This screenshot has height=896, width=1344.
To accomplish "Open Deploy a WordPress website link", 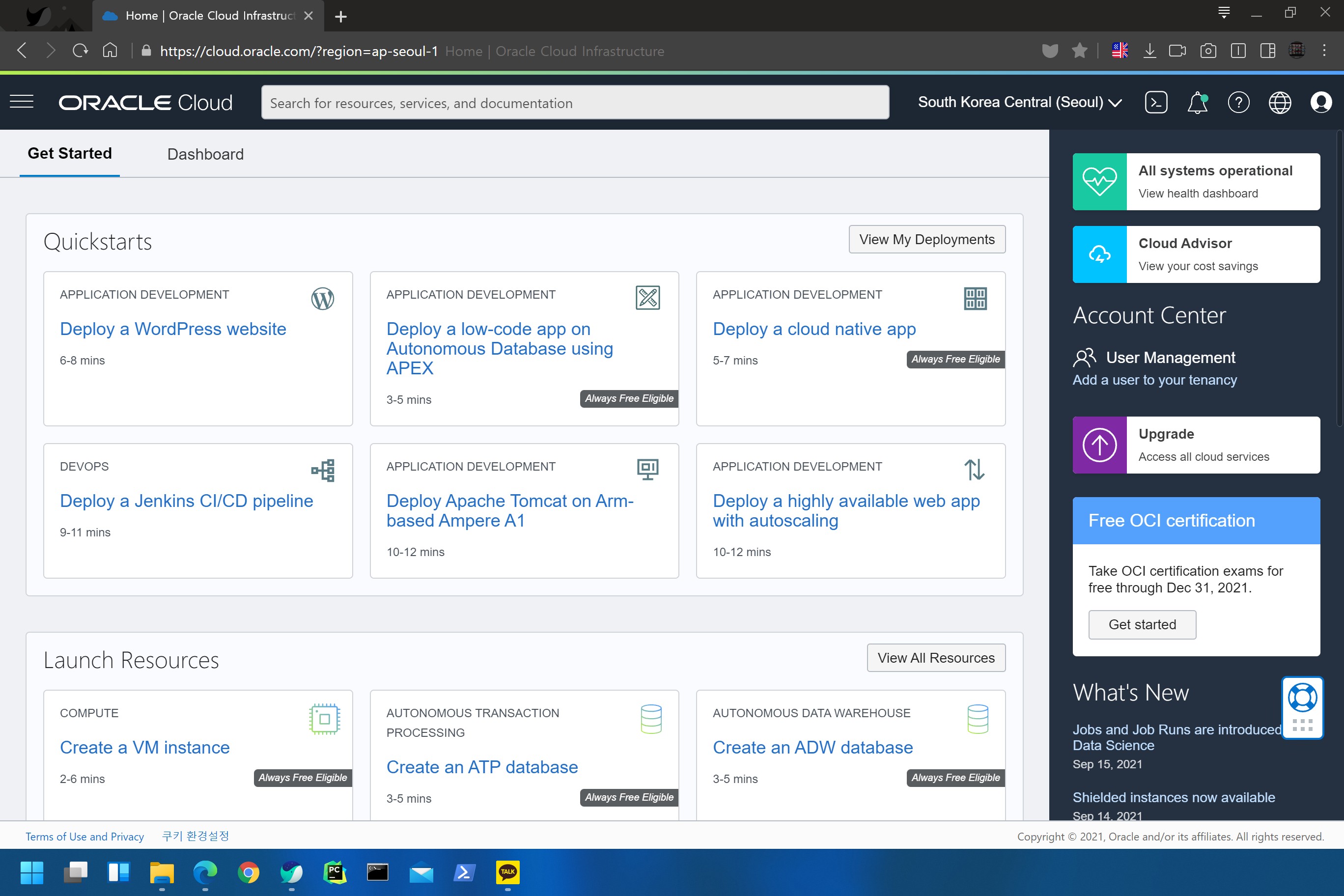I will (x=172, y=329).
